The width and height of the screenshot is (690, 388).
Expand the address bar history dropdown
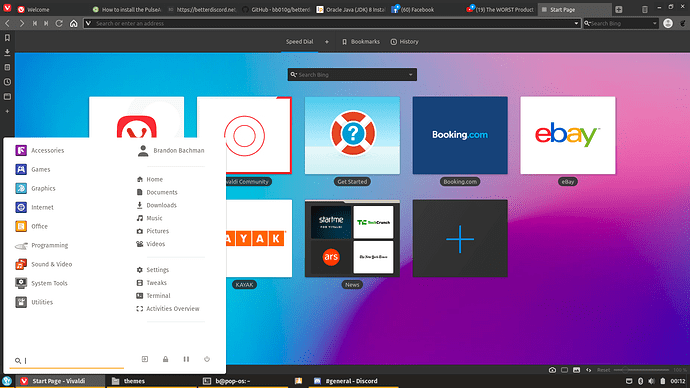point(576,23)
